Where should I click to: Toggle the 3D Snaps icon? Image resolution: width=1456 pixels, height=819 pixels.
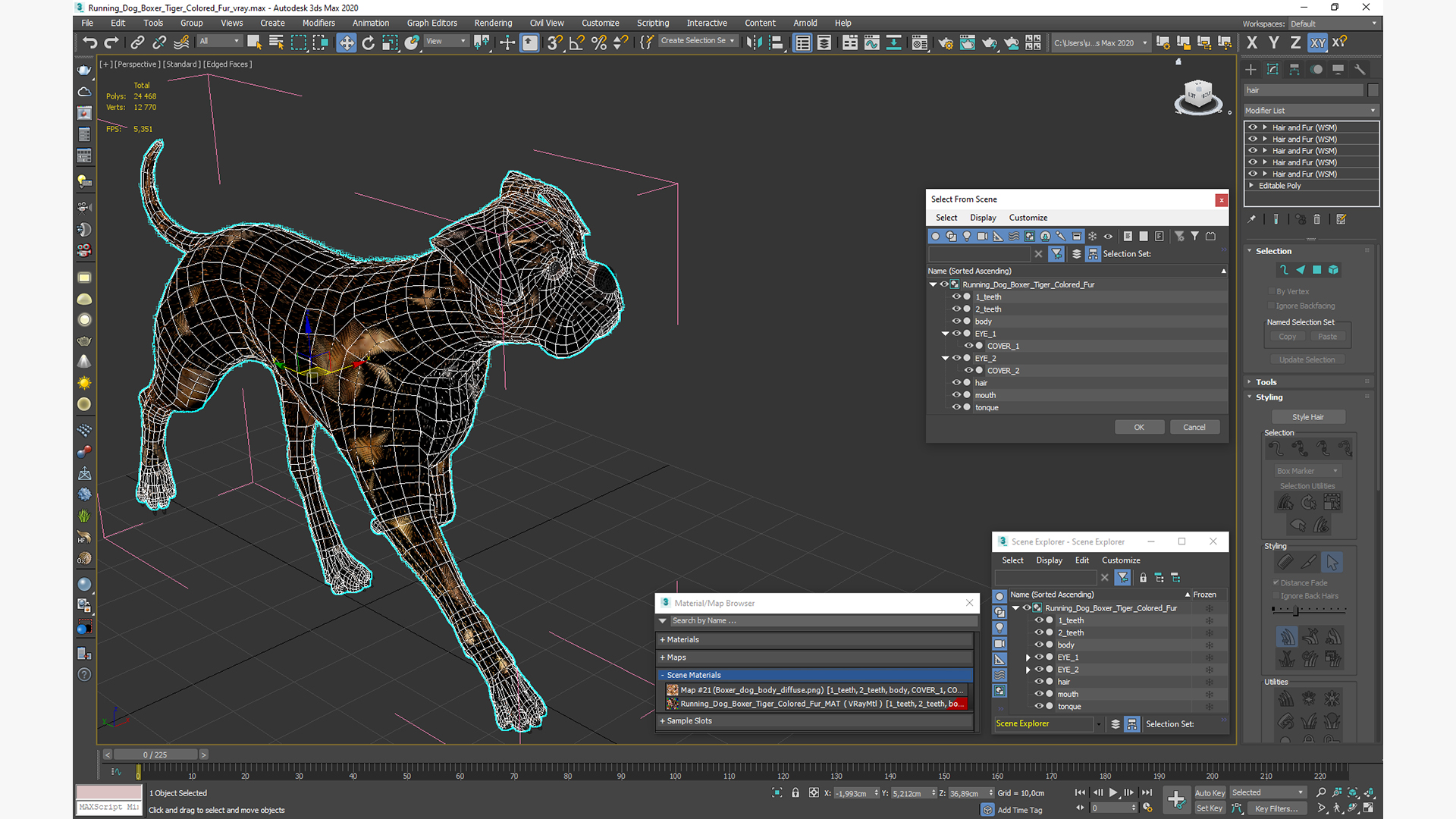coord(555,42)
